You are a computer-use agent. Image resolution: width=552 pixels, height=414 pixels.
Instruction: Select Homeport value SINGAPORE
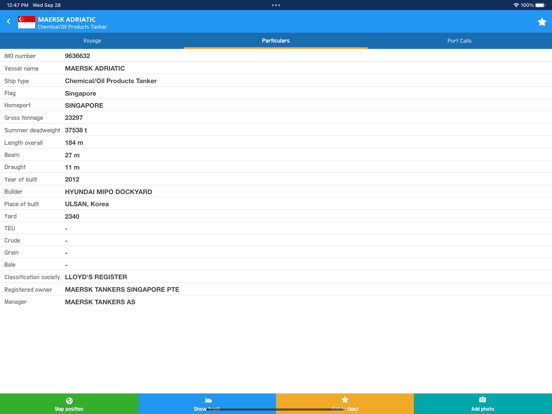click(84, 106)
